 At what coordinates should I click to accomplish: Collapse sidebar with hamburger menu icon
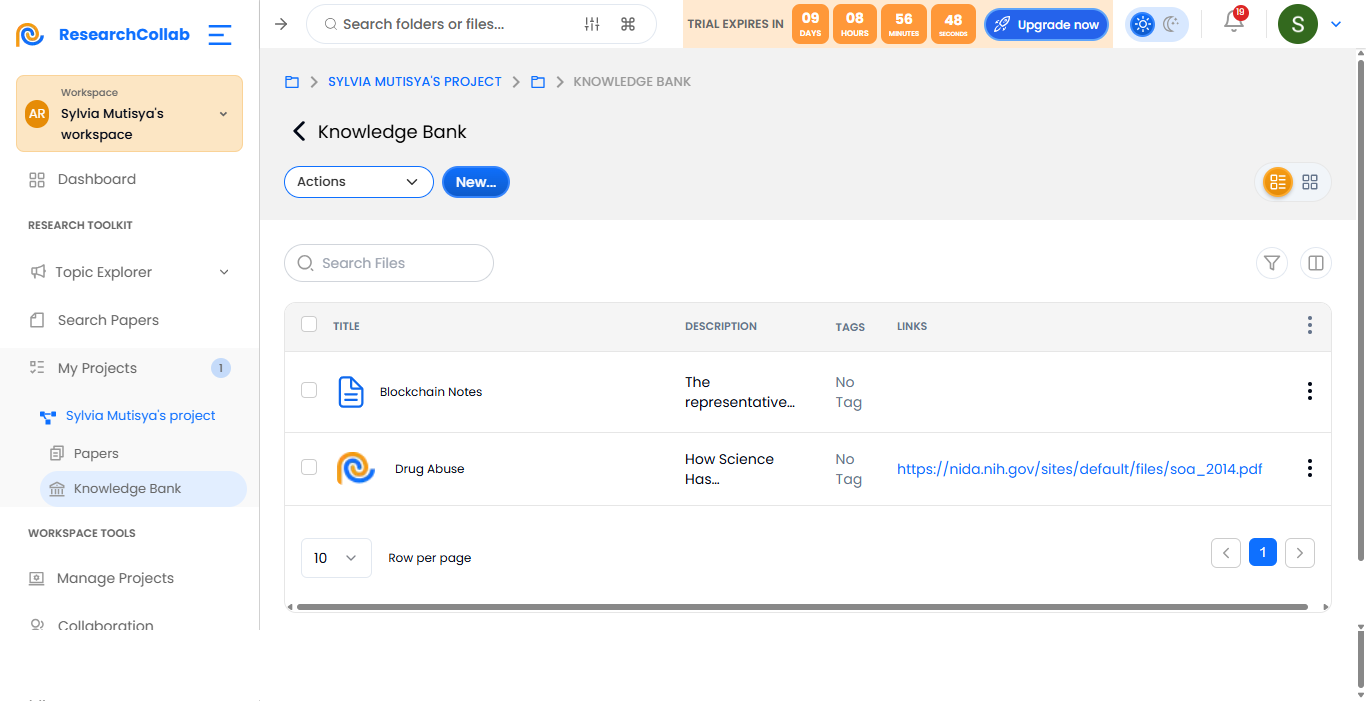220,35
